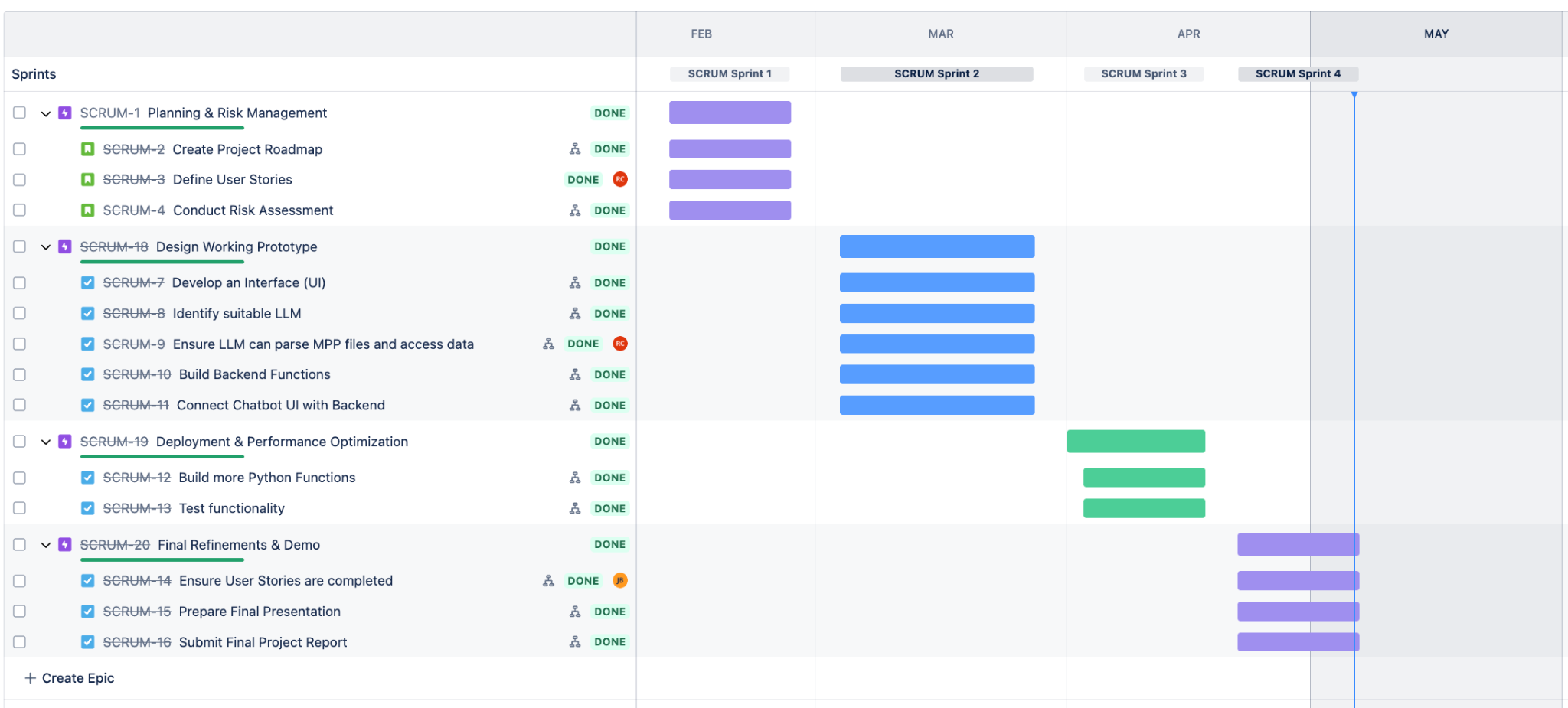Click the today marker on the timeline
Image resolution: width=1568 pixels, height=708 pixels.
click(x=1354, y=95)
